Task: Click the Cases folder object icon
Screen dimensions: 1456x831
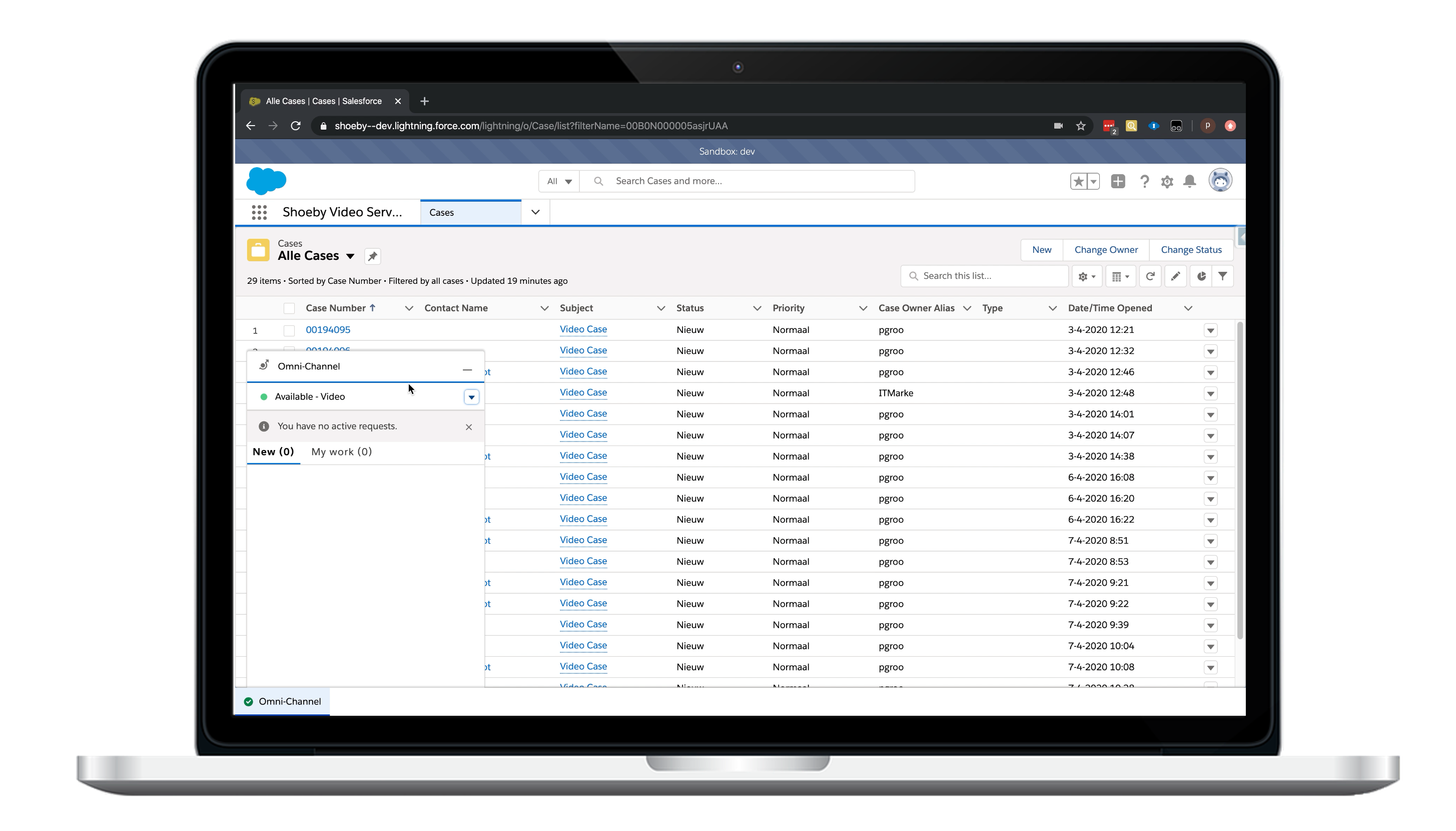Action: pyautogui.click(x=258, y=250)
